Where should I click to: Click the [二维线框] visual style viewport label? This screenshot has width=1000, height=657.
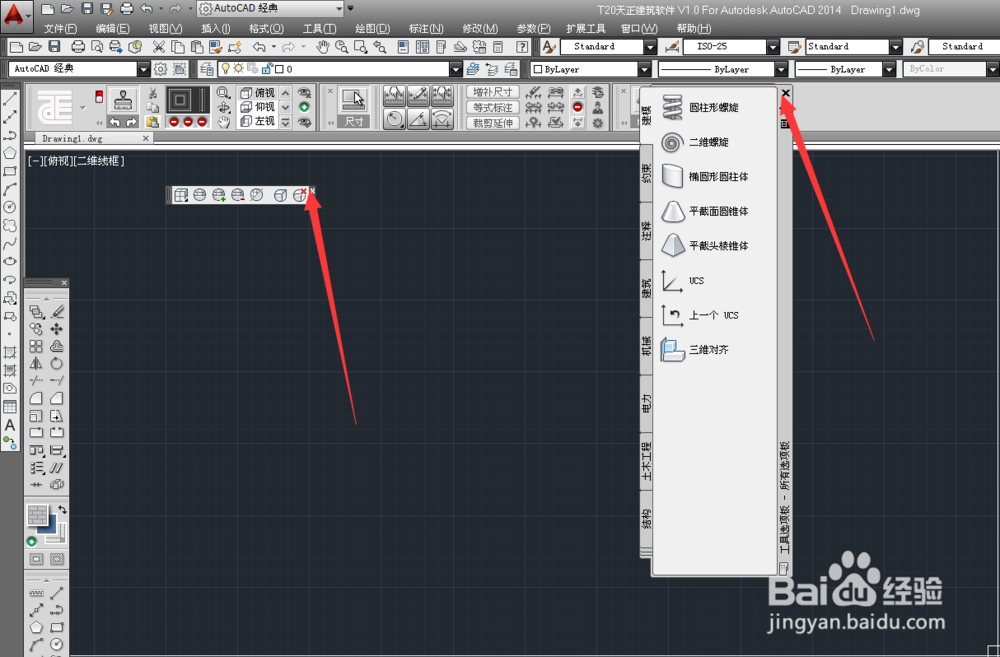(x=99, y=161)
